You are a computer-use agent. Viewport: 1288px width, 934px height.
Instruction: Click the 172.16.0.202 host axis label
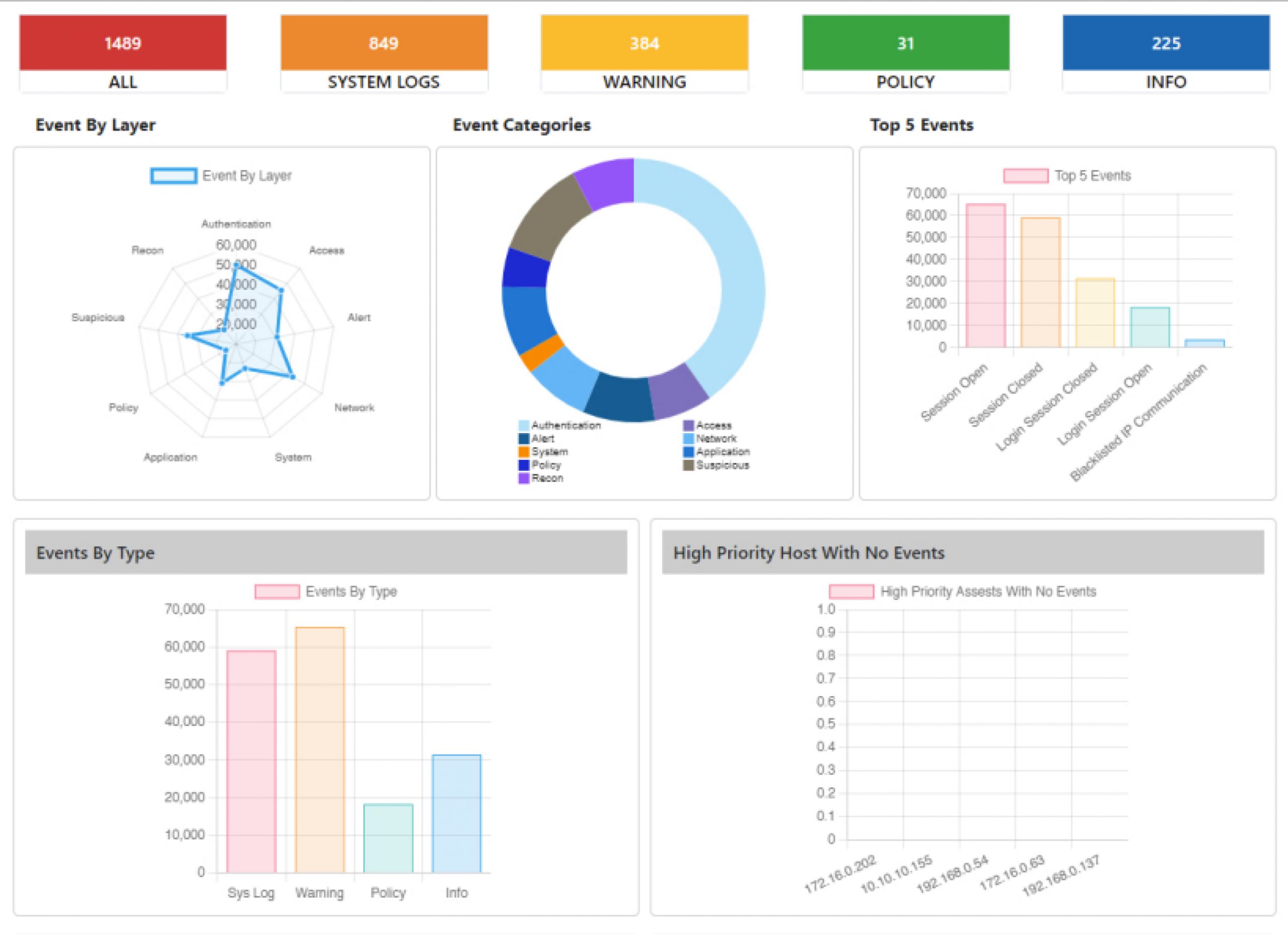click(x=841, y=874)
